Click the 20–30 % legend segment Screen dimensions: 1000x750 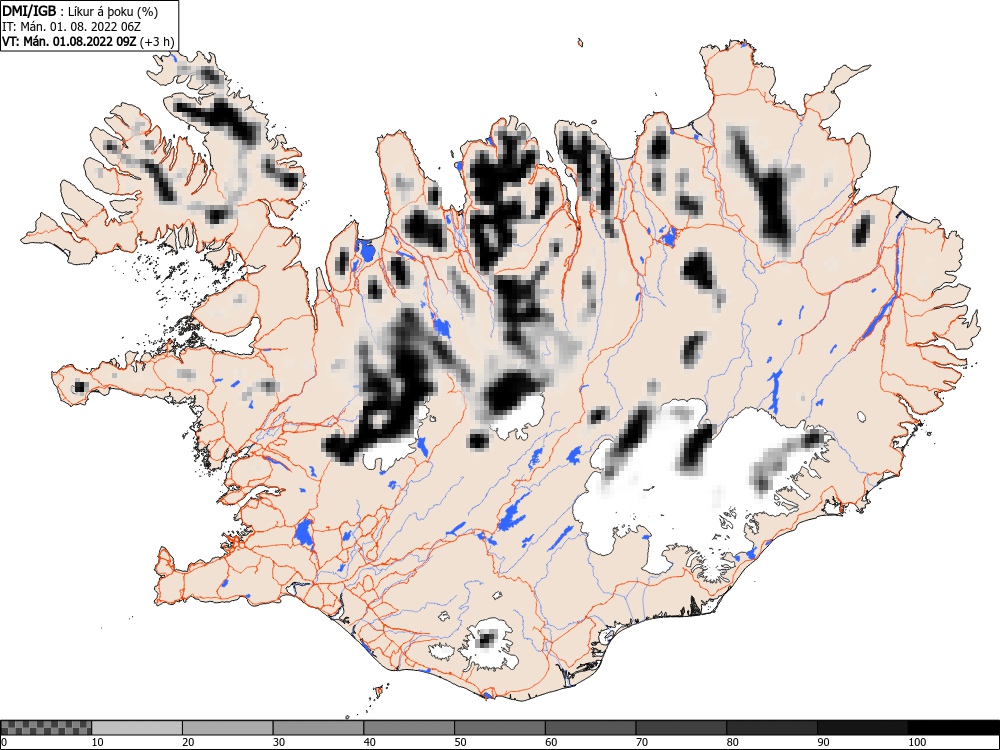pos(228,728)
